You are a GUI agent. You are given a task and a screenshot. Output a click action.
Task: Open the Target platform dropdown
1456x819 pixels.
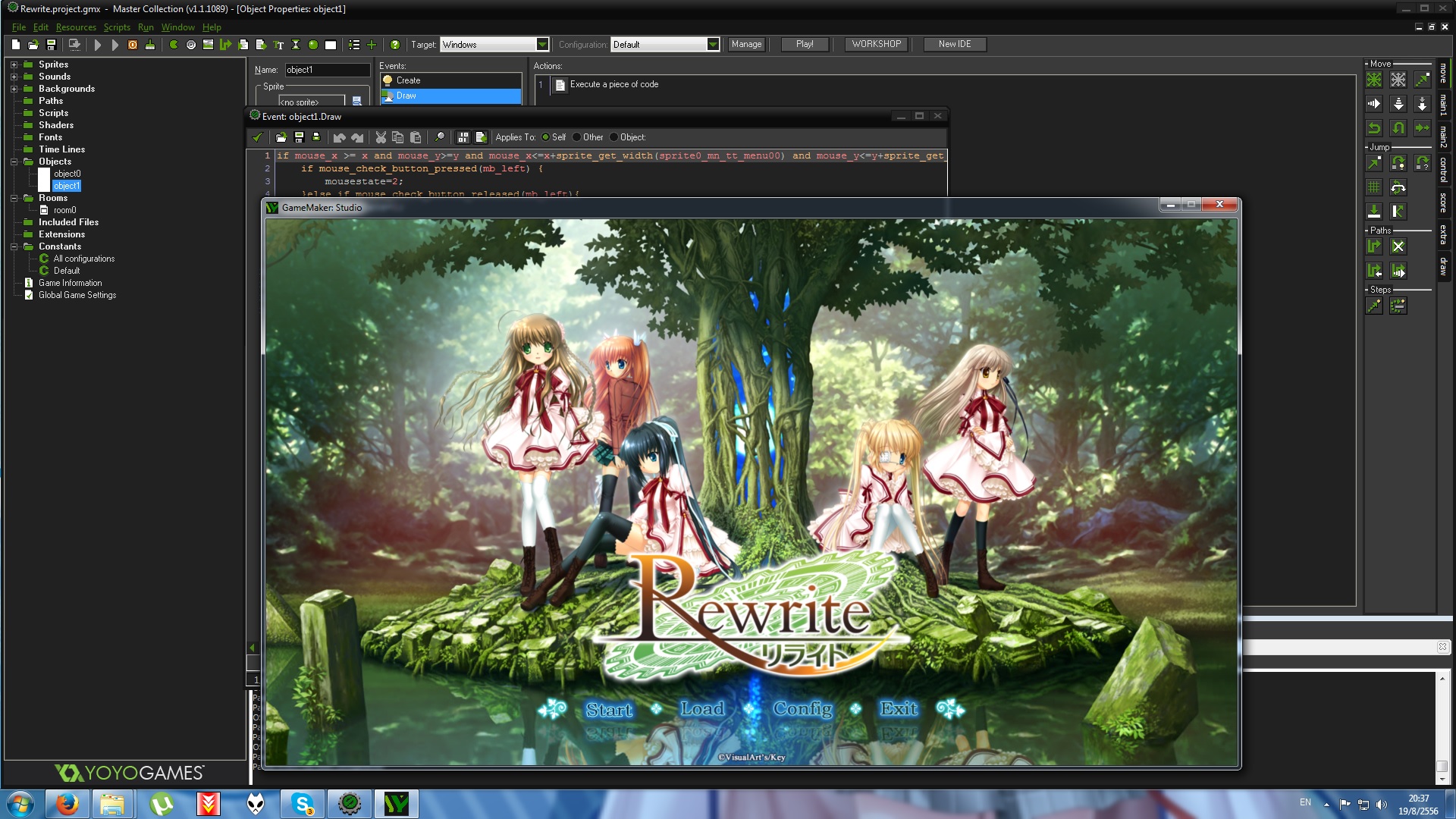(x=542, y=45)
